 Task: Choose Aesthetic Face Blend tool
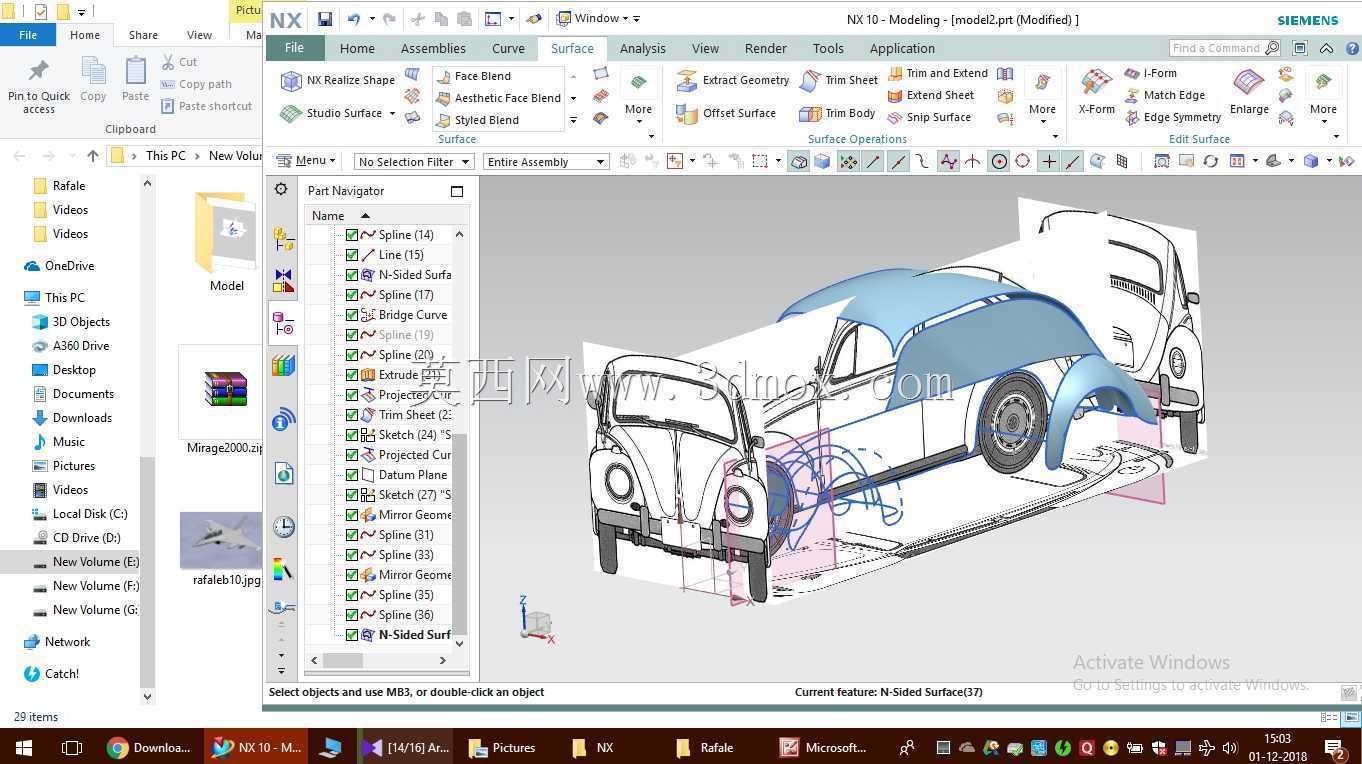click(x=498, y=98)
